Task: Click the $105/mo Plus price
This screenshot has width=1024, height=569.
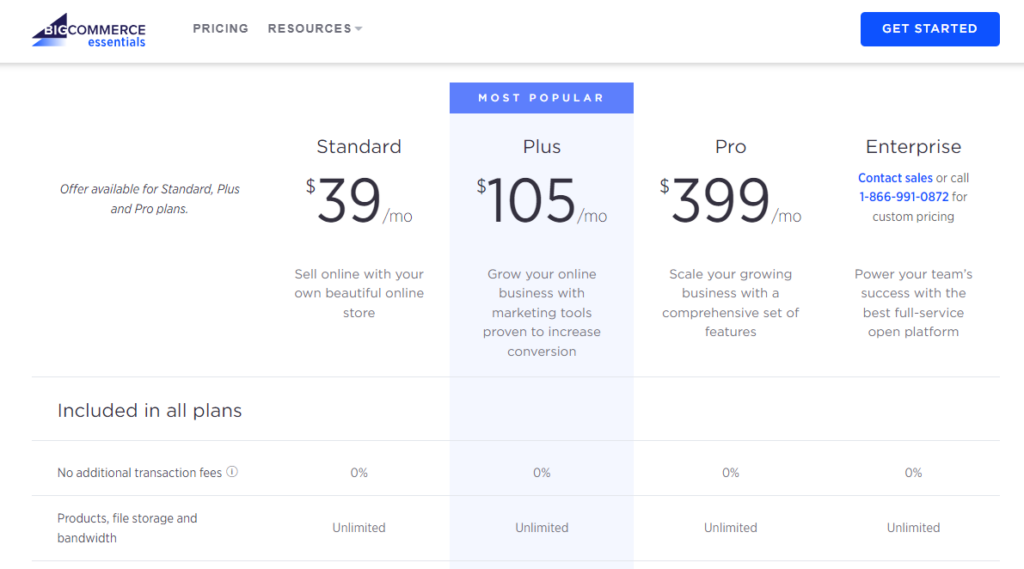Action: click(x=541, y=200)
